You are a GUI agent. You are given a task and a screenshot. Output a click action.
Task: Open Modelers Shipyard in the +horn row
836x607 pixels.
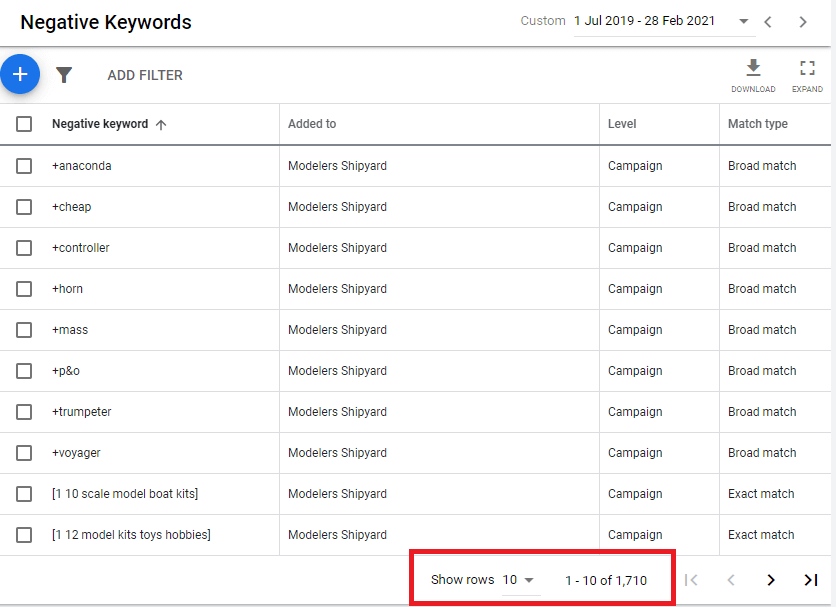click(x=337, y=289)
